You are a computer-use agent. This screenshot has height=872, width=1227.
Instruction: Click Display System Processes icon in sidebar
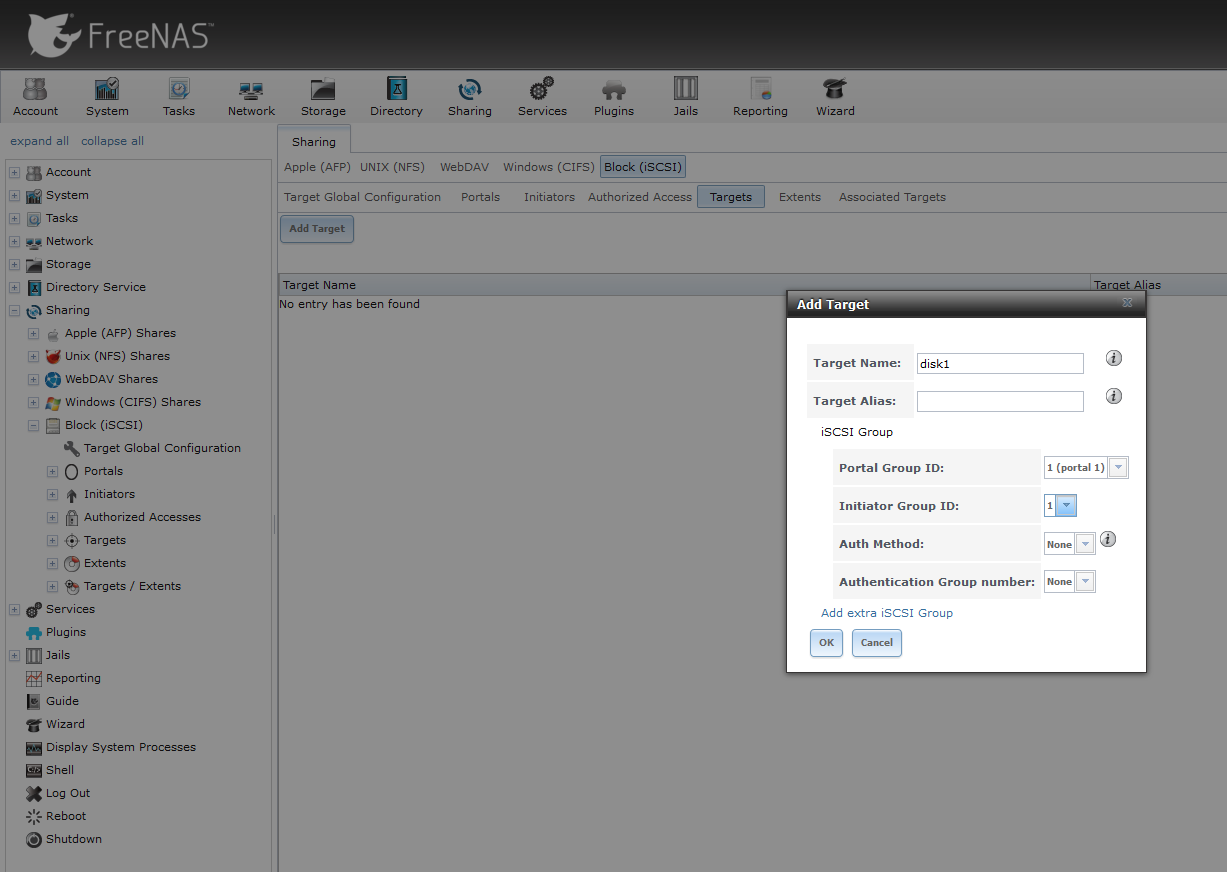pos(34,747)
